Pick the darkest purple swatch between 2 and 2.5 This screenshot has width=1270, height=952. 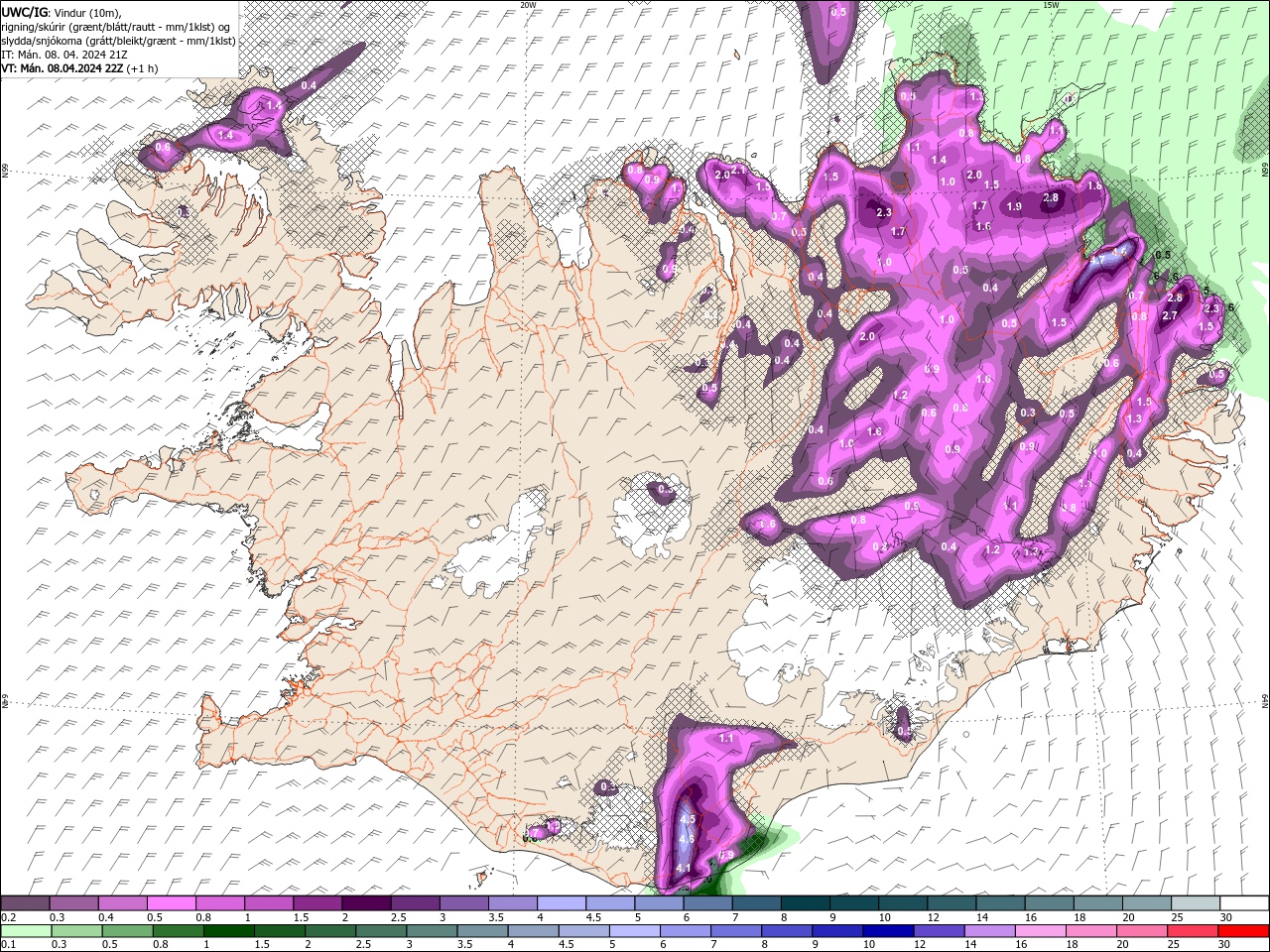(x=366, y=903)
